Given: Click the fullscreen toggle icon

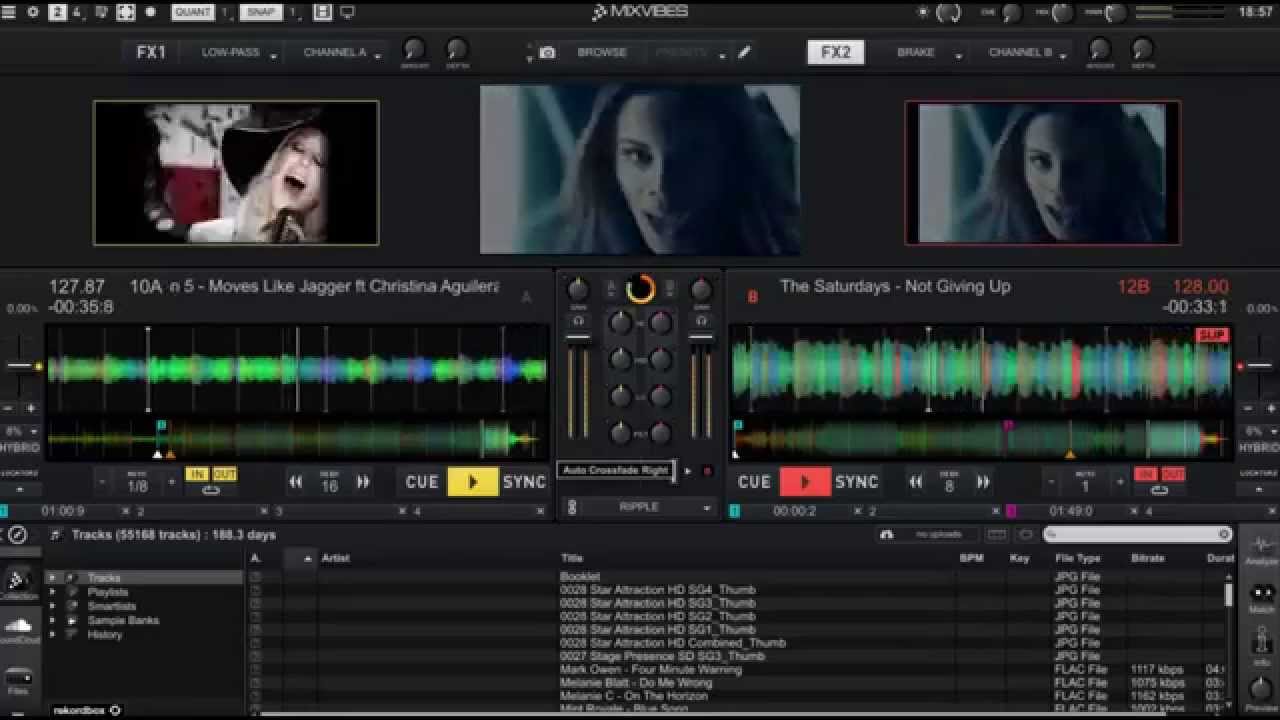Looking at the screenshot, I should click(125, 12).
